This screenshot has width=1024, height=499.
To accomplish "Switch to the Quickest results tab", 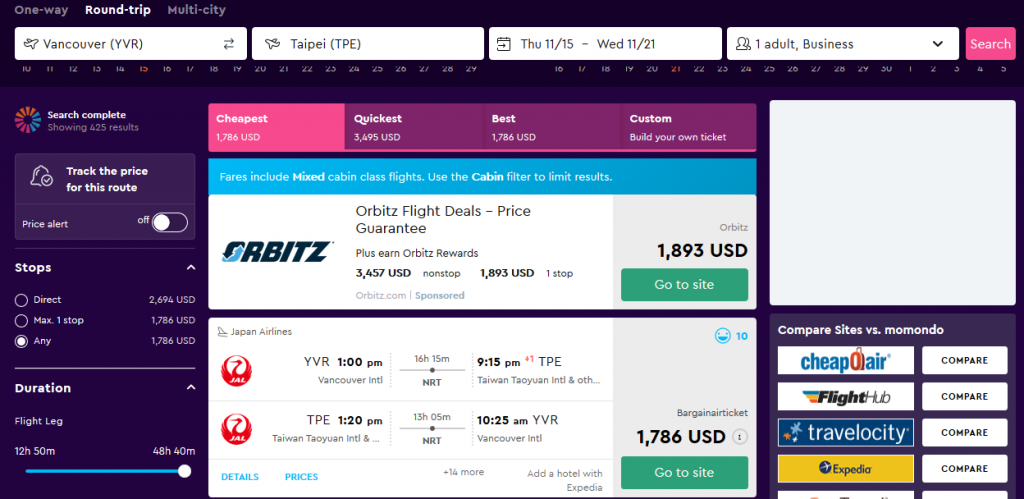I will pyautogui.click(x=413, y=127).
